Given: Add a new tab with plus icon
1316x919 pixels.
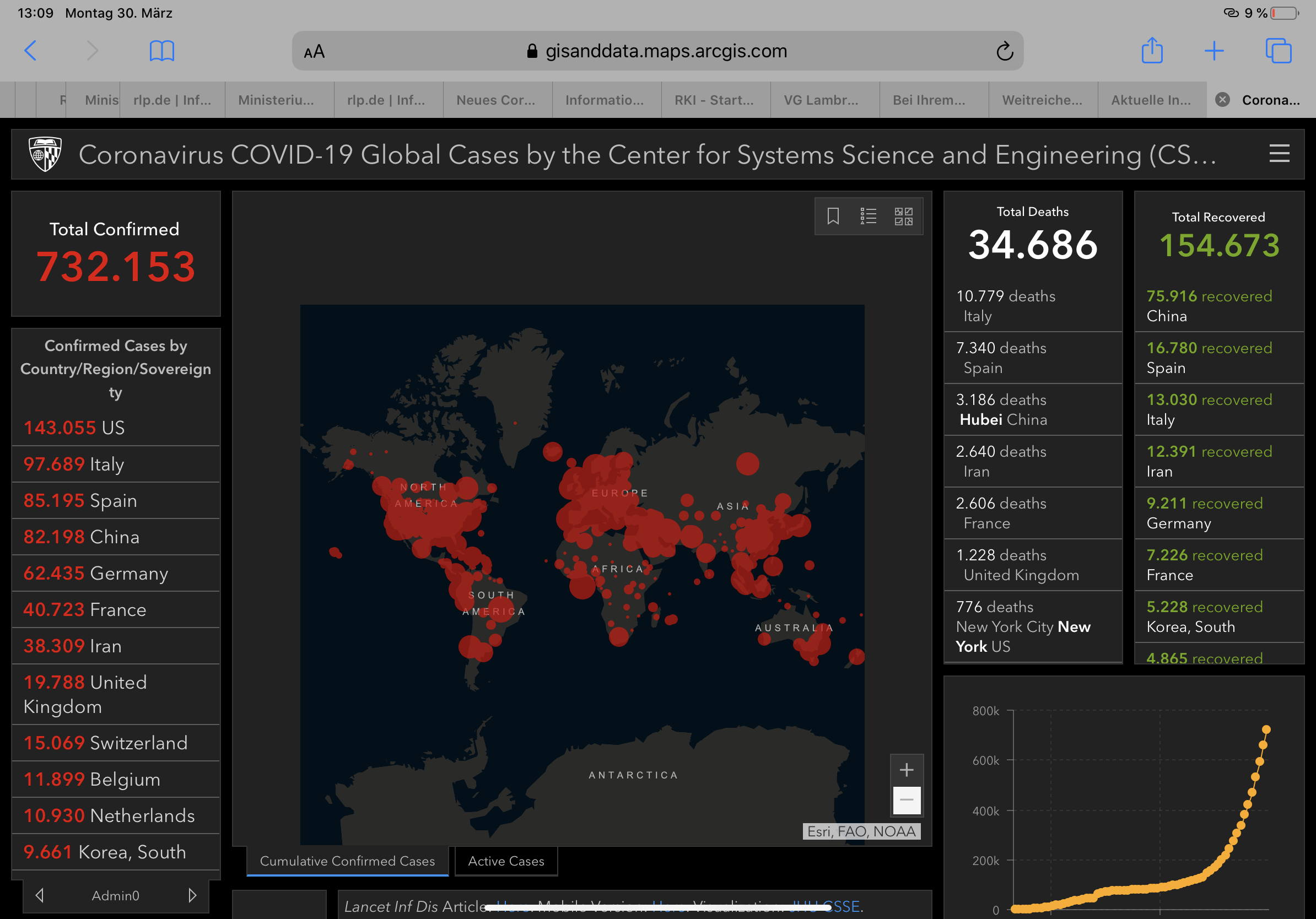Looking at the screenshot, I should tap(1214, 51).
